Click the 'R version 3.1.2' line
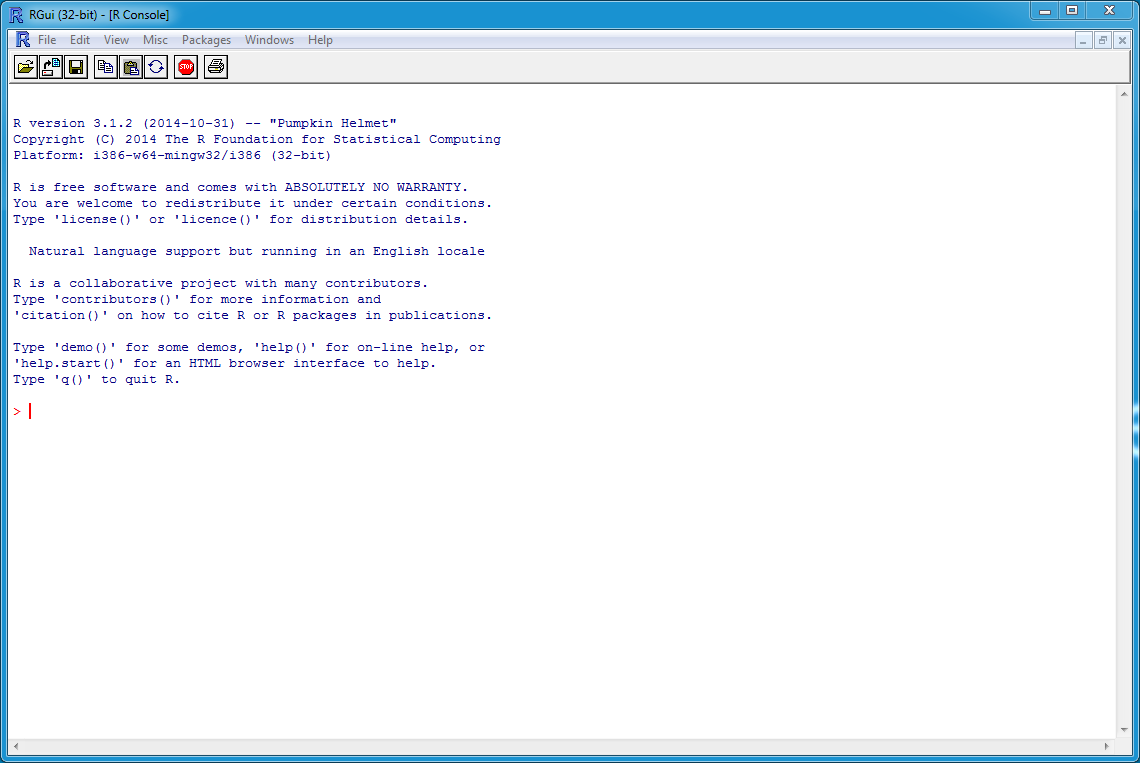This screenshot has height=763, width=1140. tap(204, 124)
